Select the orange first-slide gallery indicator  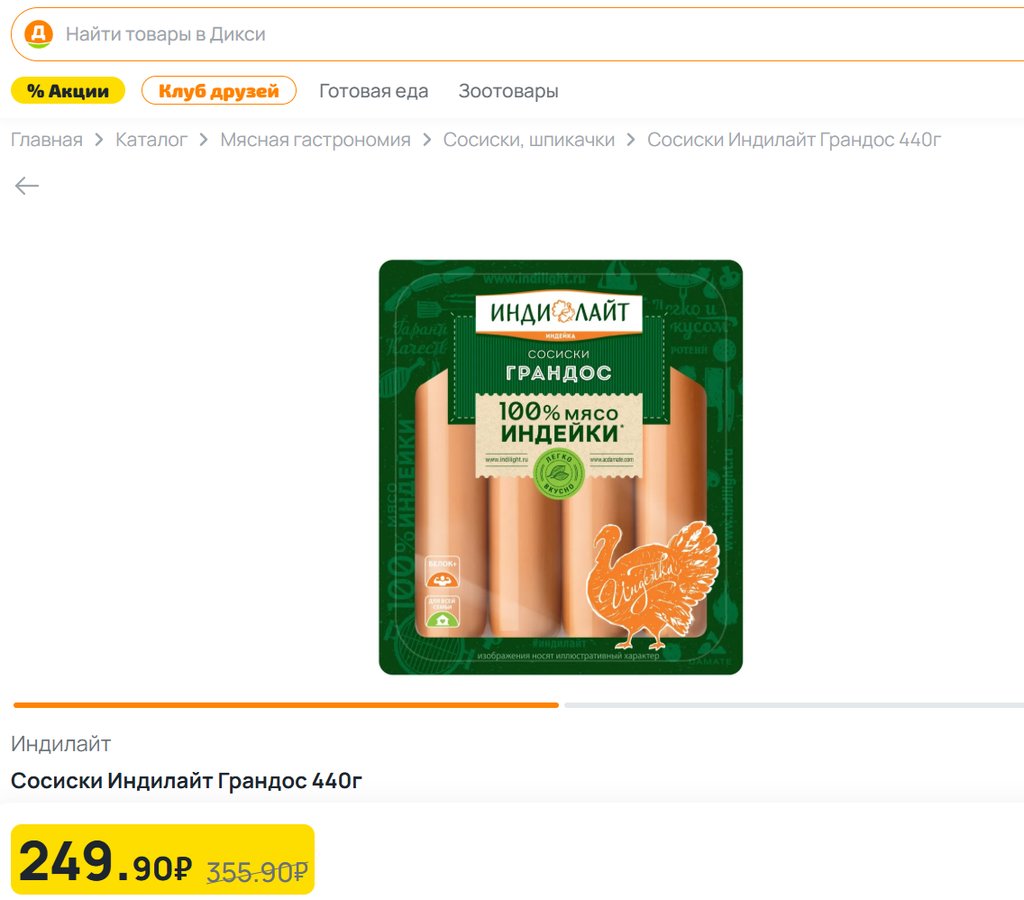[x=286, y=705]
